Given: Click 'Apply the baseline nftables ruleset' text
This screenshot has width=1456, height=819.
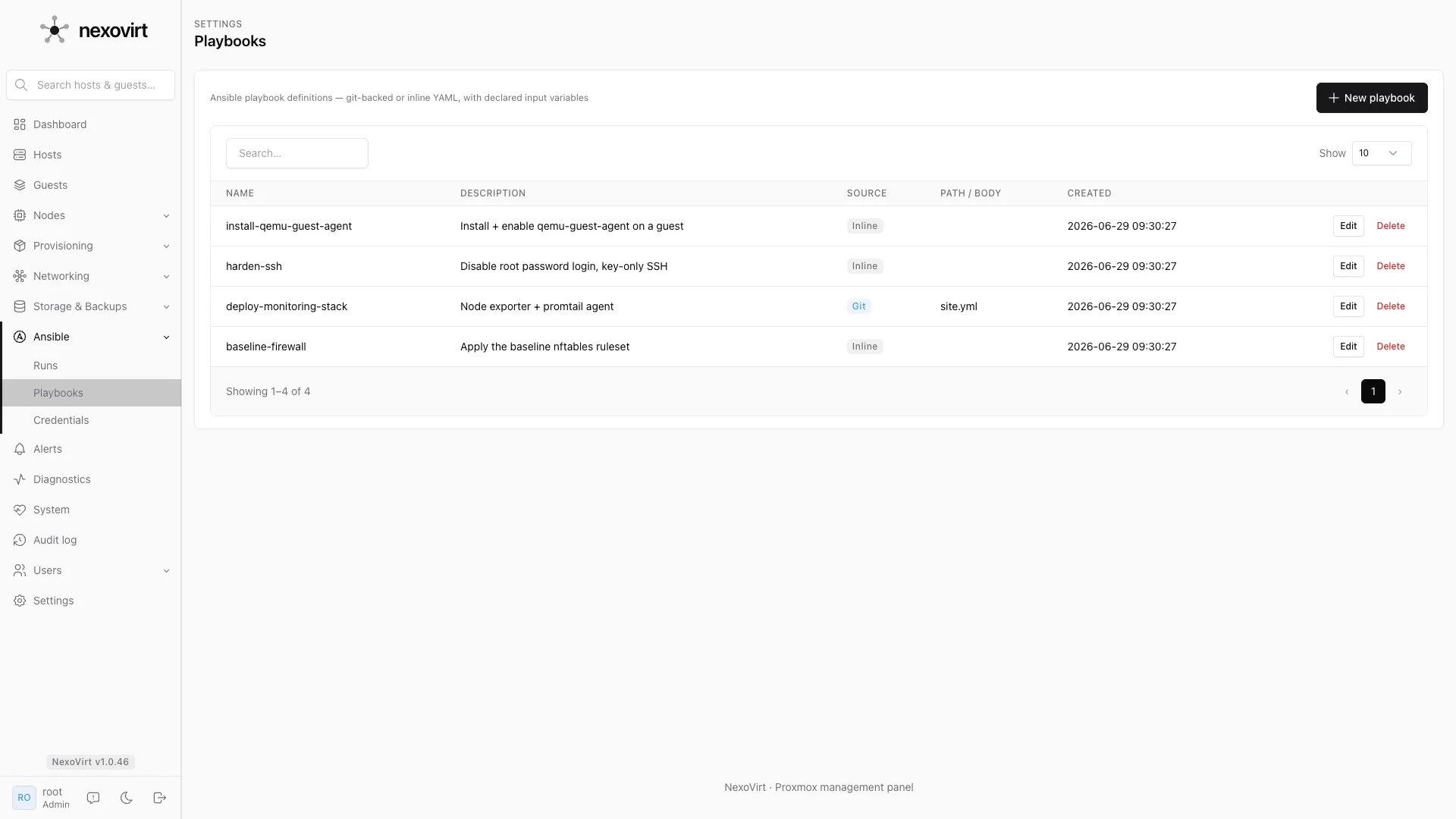Looking at the screenshot, I should [x=544, y=347].
